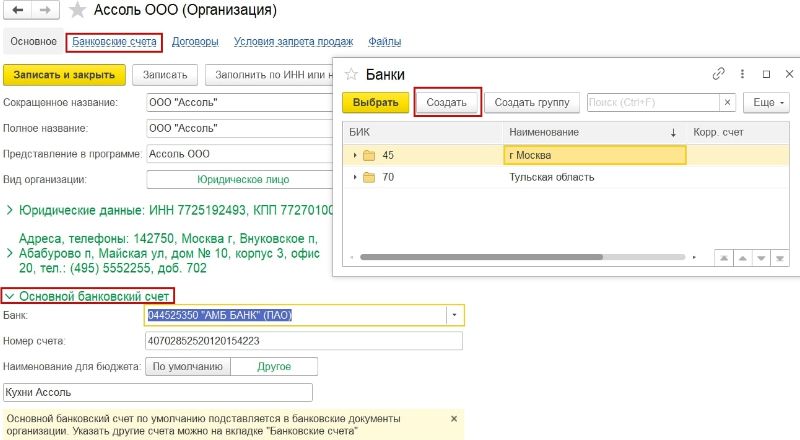Maximize the Банки window
This screenshot has height=440, width=800.
(x=766, y=75)
